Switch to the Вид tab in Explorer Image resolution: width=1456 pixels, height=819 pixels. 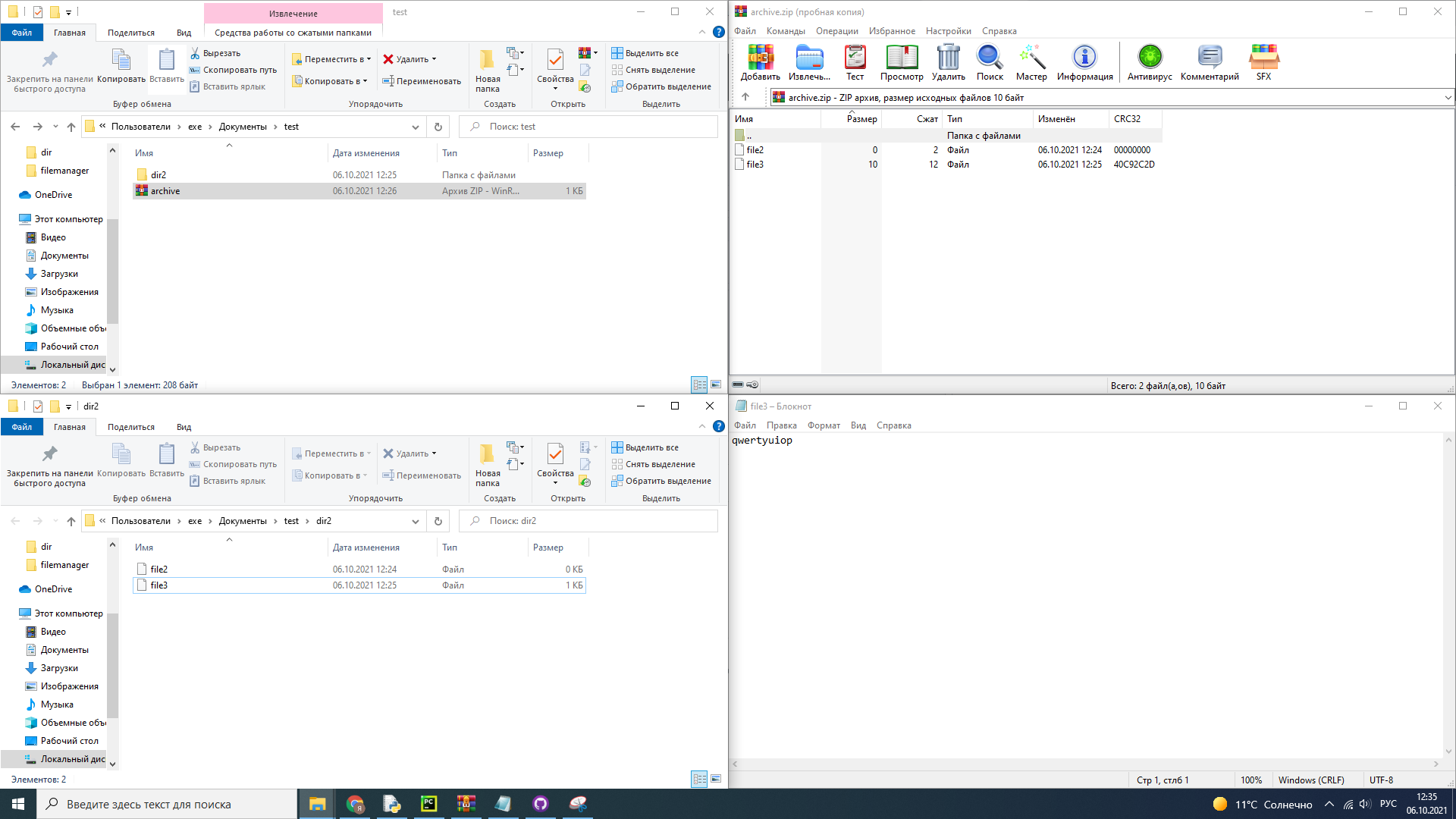tap(184, 33)
